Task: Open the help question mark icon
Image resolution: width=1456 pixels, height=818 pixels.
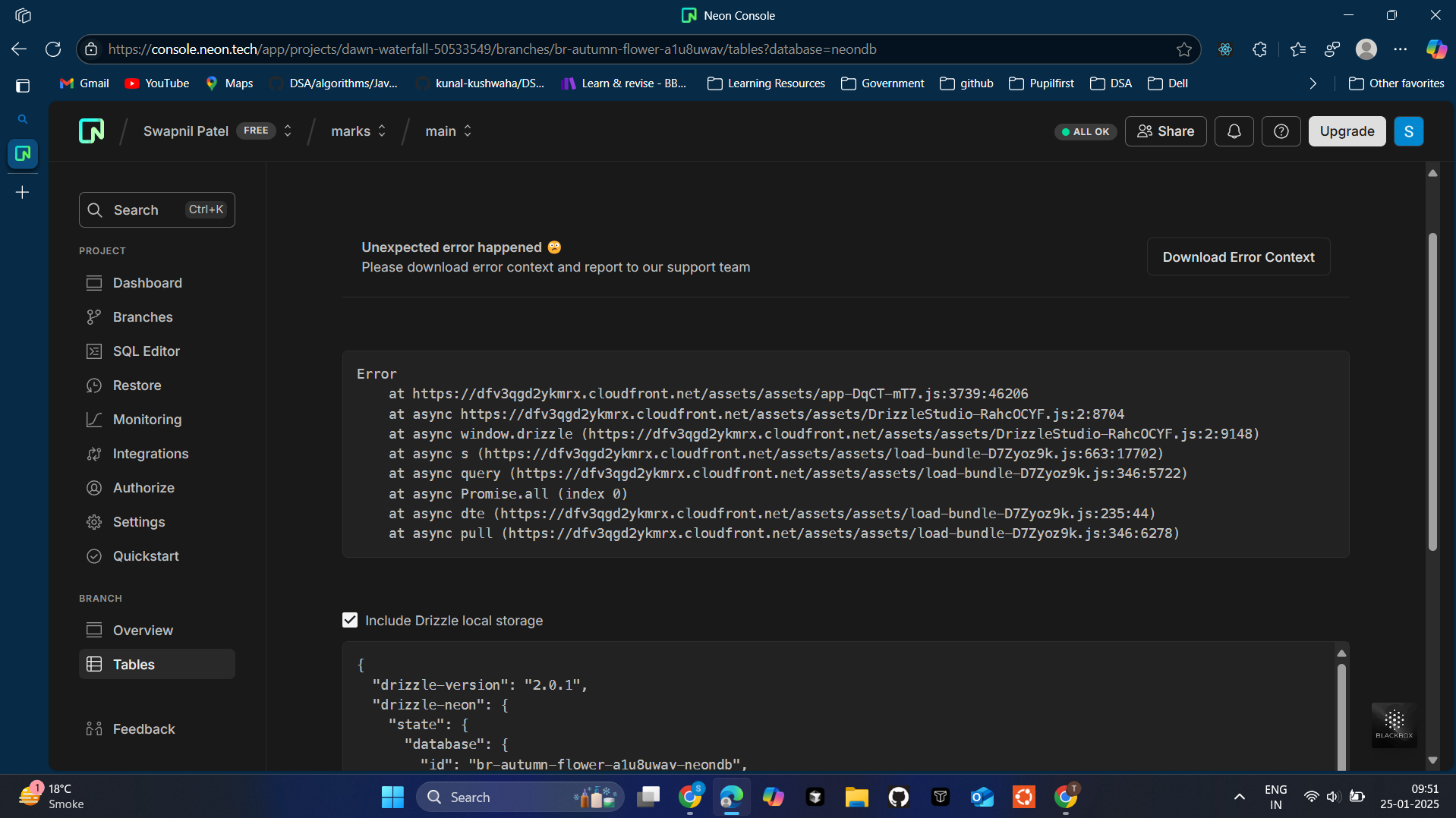Action: point(1281,131)
